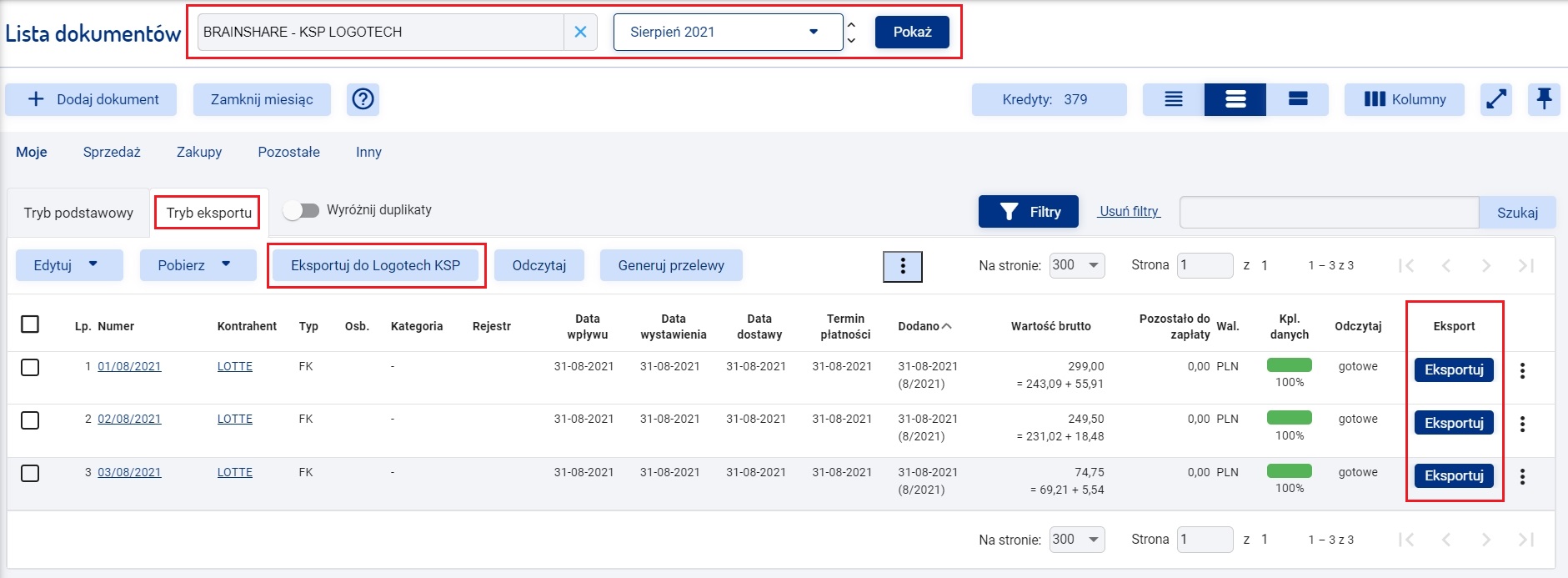Focus the search text field

[x=1330, y=213]
